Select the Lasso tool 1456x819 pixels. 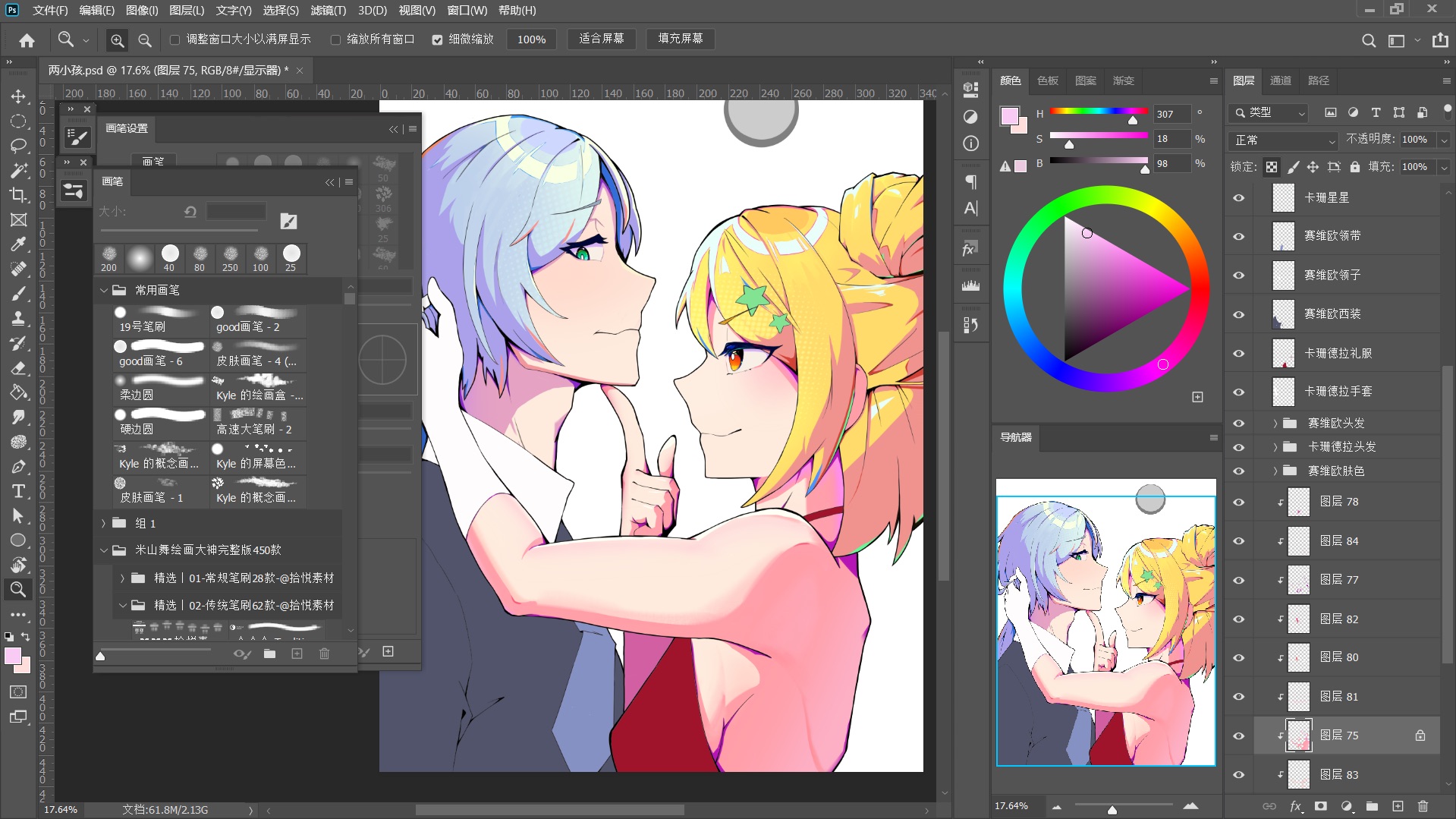coord(19,146)
